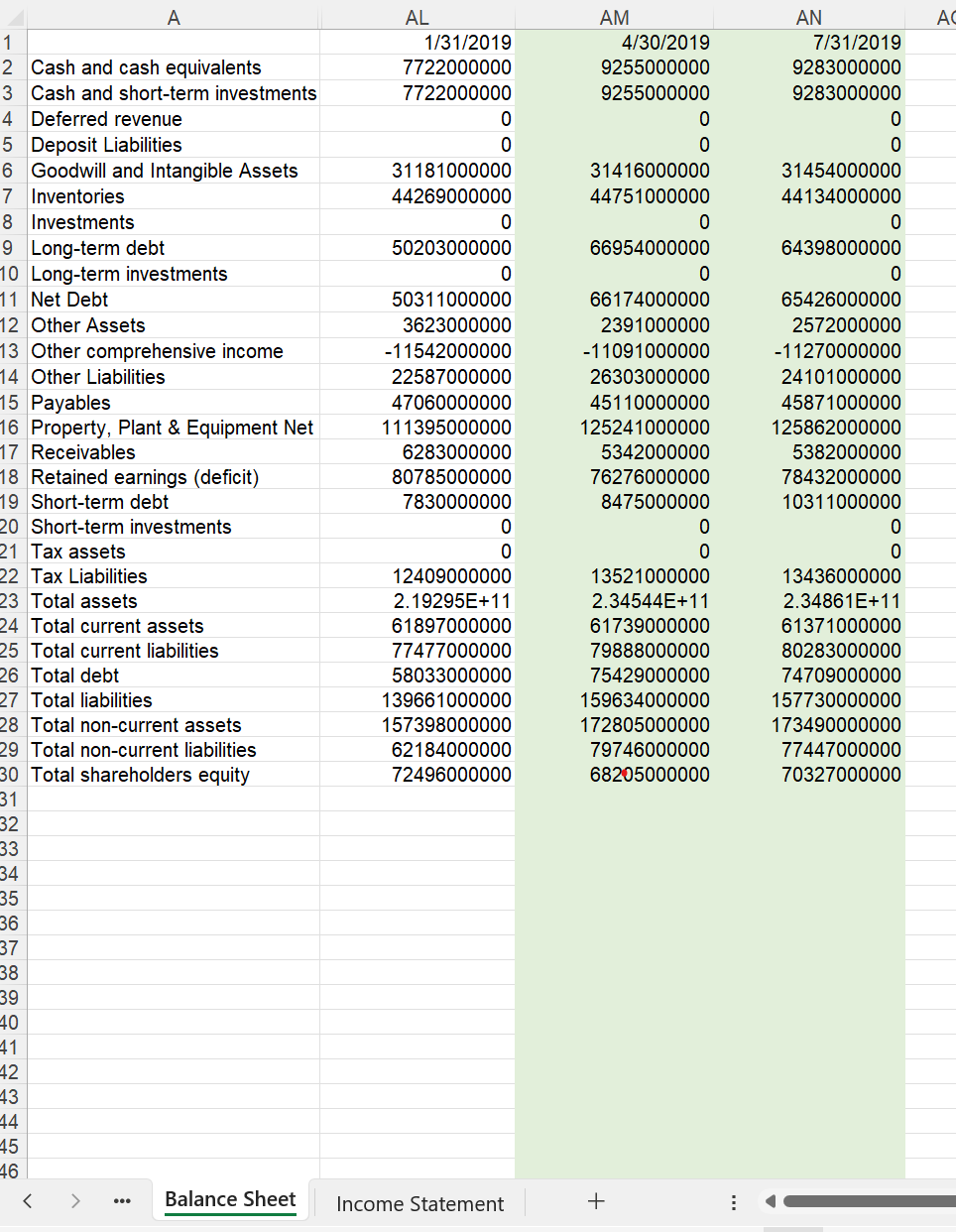
Task: Go to previous sheet arrow
Action: (x=28, y=1201)
